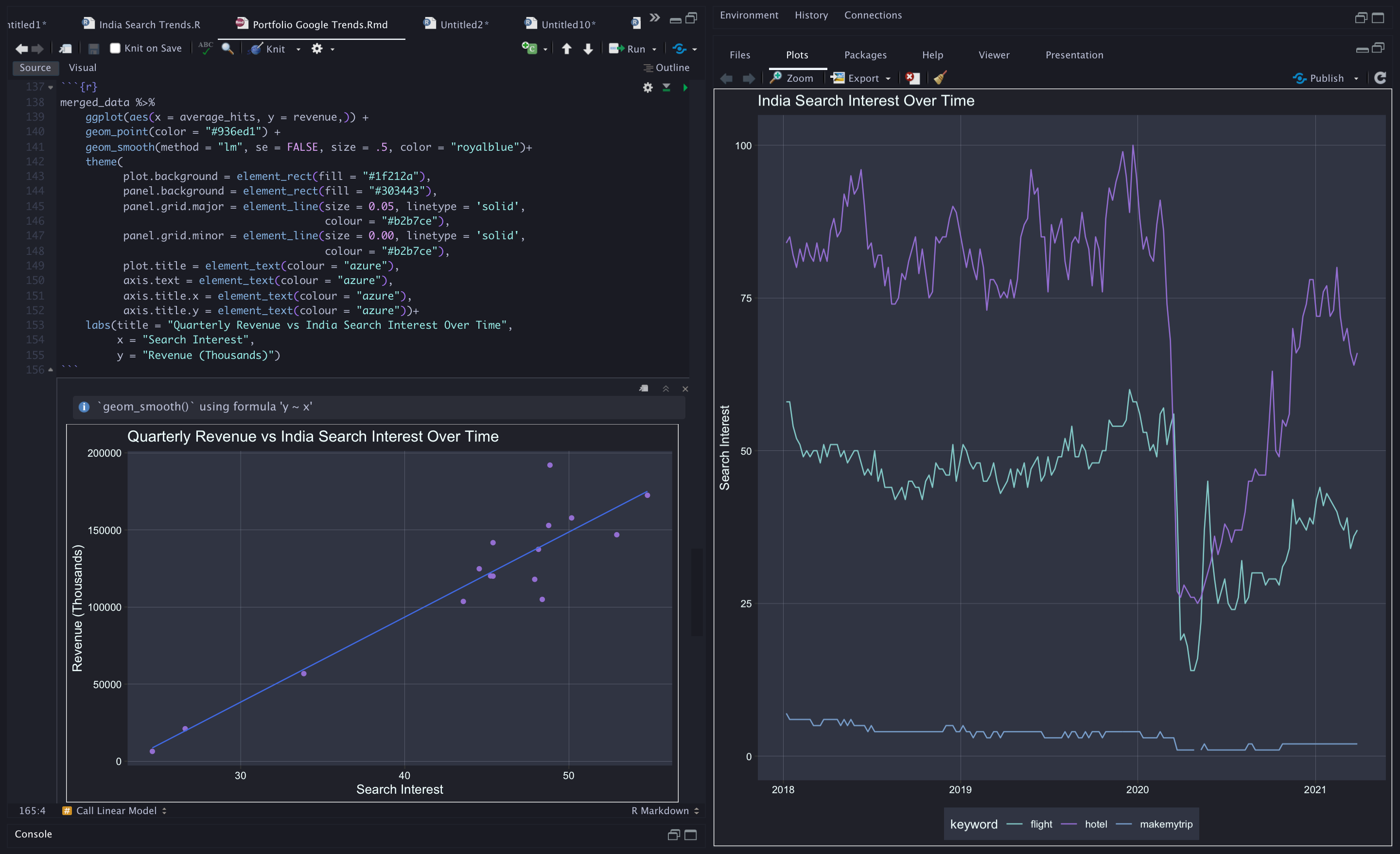Open R Markdown file type selector

tap(665, 811)
